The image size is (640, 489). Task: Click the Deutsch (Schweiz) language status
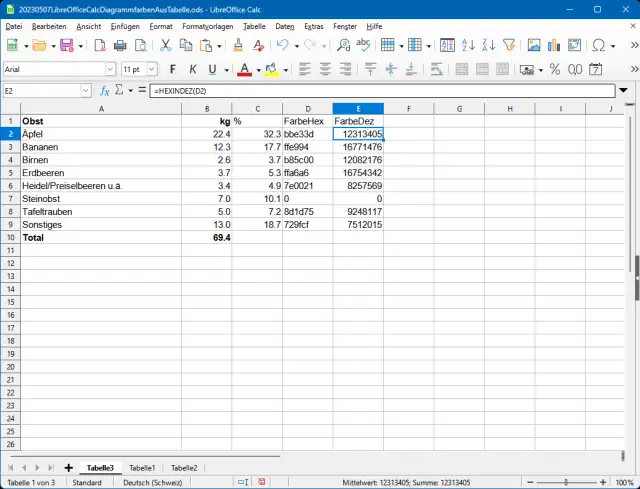[145, 482]
